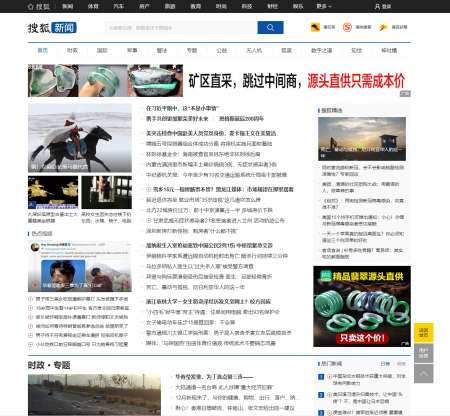This screenshot has height=416, width=450.
Task: Select the 国际 tab in news navigation
Action: [x=102, y=50]
